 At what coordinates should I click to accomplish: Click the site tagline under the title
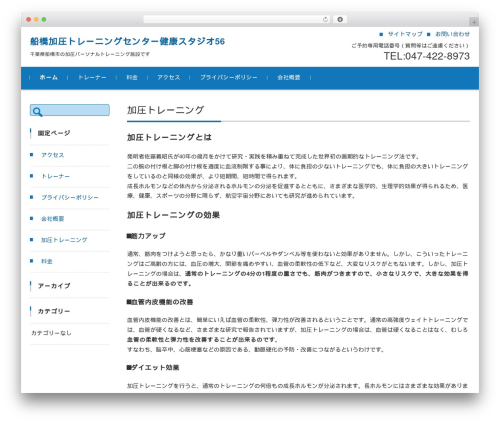click(90, 54)
